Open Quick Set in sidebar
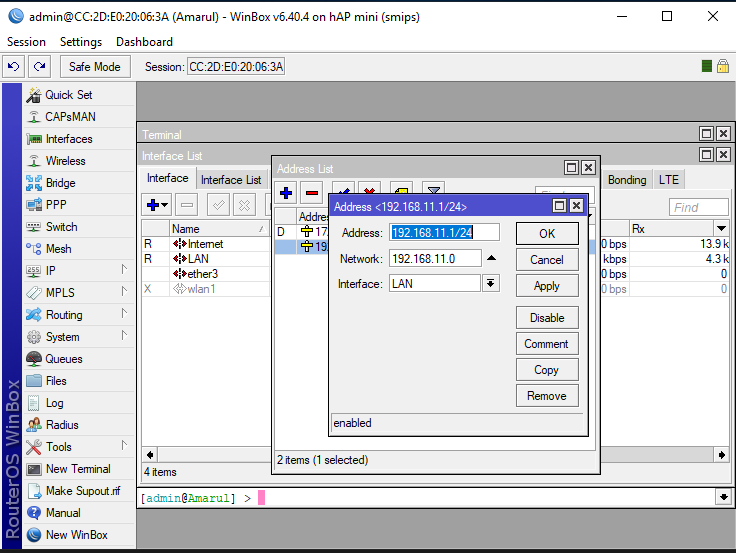The width and height of the screenshot is (736, 553). click(x=79, y=95)
